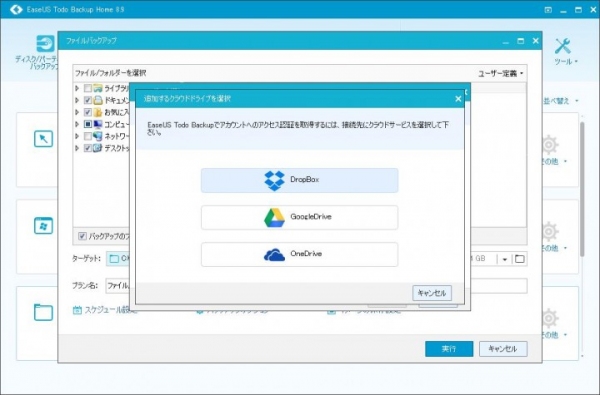The image size is (600, 395).
Task: Click the Windows system backup task icon
Action: [44, 226]
